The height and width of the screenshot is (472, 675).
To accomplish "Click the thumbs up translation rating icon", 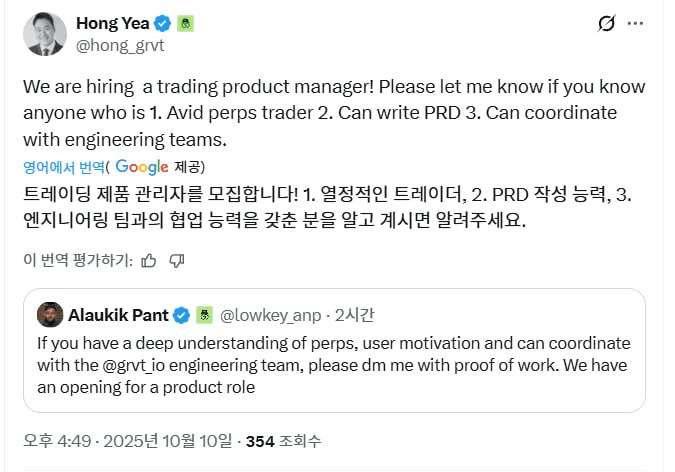I will [x=148, y=260].
